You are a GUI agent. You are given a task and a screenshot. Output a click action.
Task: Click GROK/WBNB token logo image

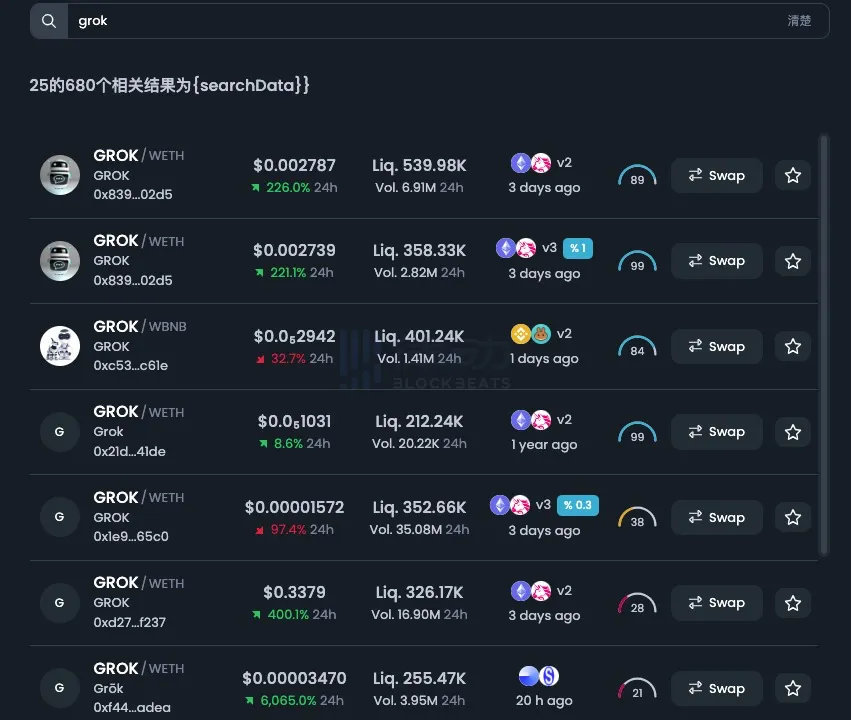(x=60, y=346)
